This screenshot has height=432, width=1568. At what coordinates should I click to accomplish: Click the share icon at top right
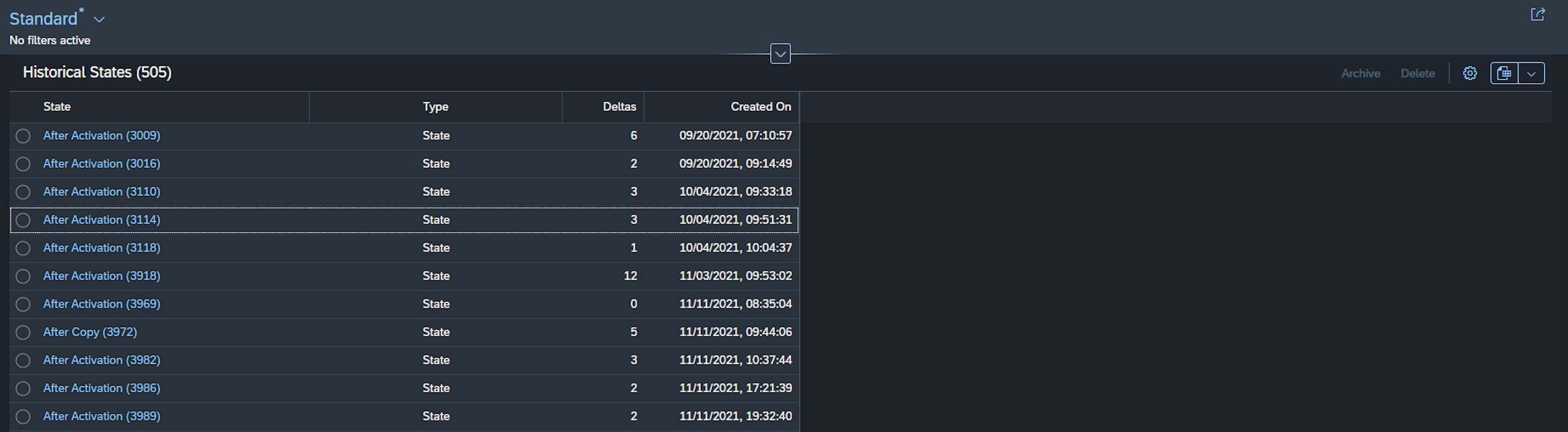pyautogui.click(x=1538, y=14)
